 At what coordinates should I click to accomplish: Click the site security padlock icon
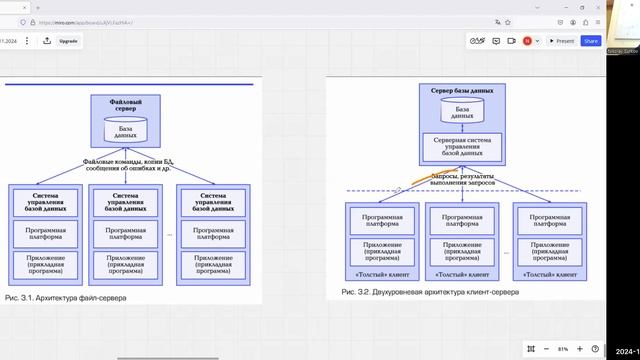coord(33,22)
